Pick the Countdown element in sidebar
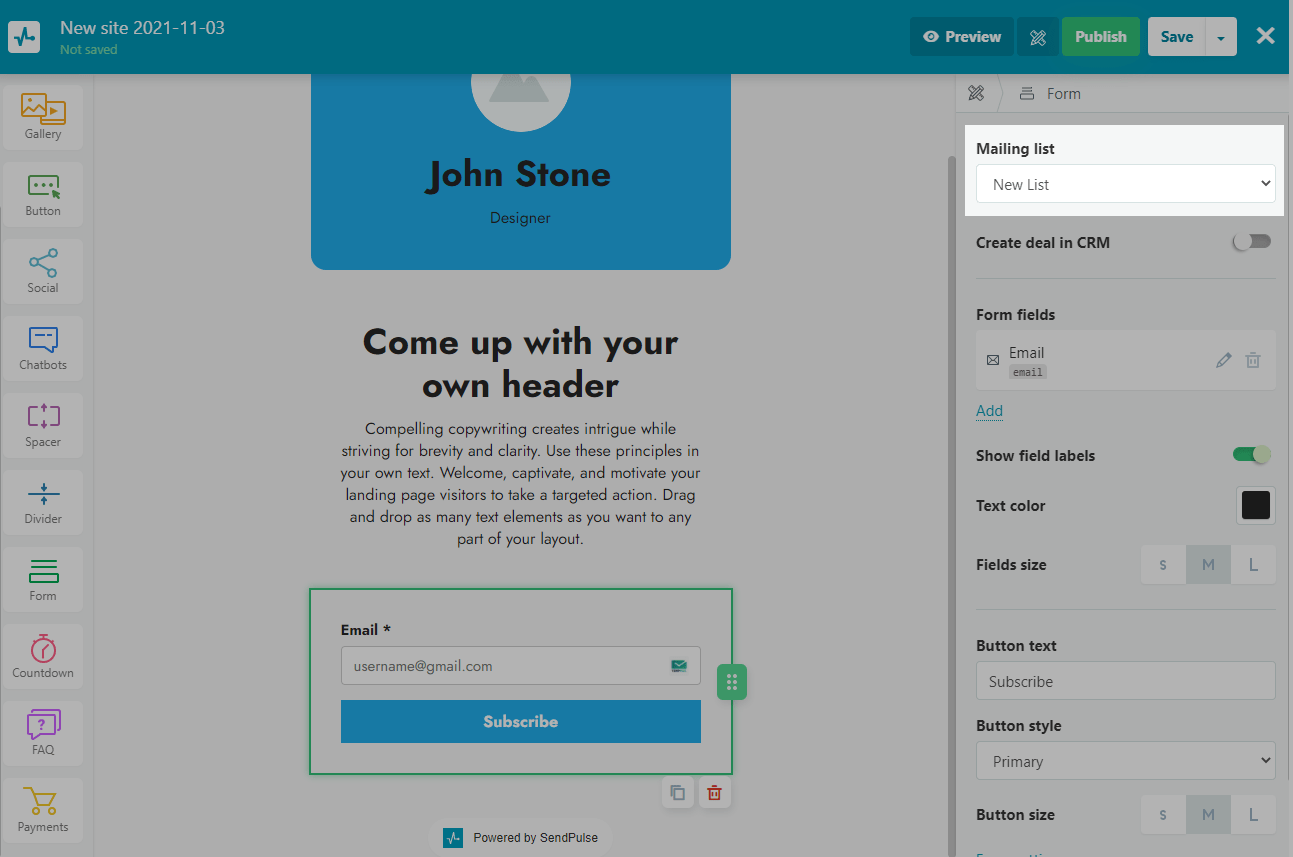The height and width of the screenshot is (857, 1293). [x=43, y=656]
